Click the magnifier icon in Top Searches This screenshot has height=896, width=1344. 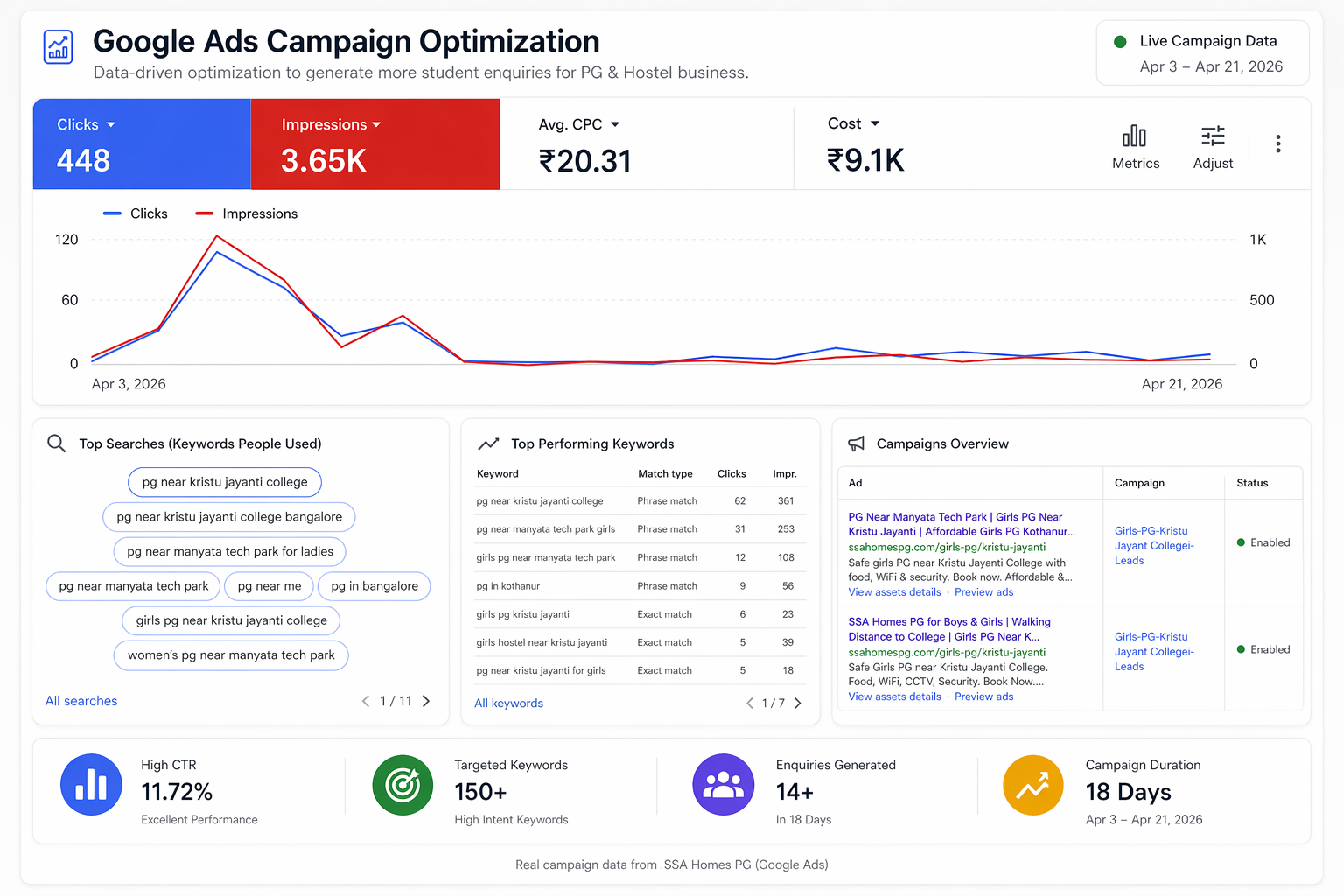(x=57, y=444)
